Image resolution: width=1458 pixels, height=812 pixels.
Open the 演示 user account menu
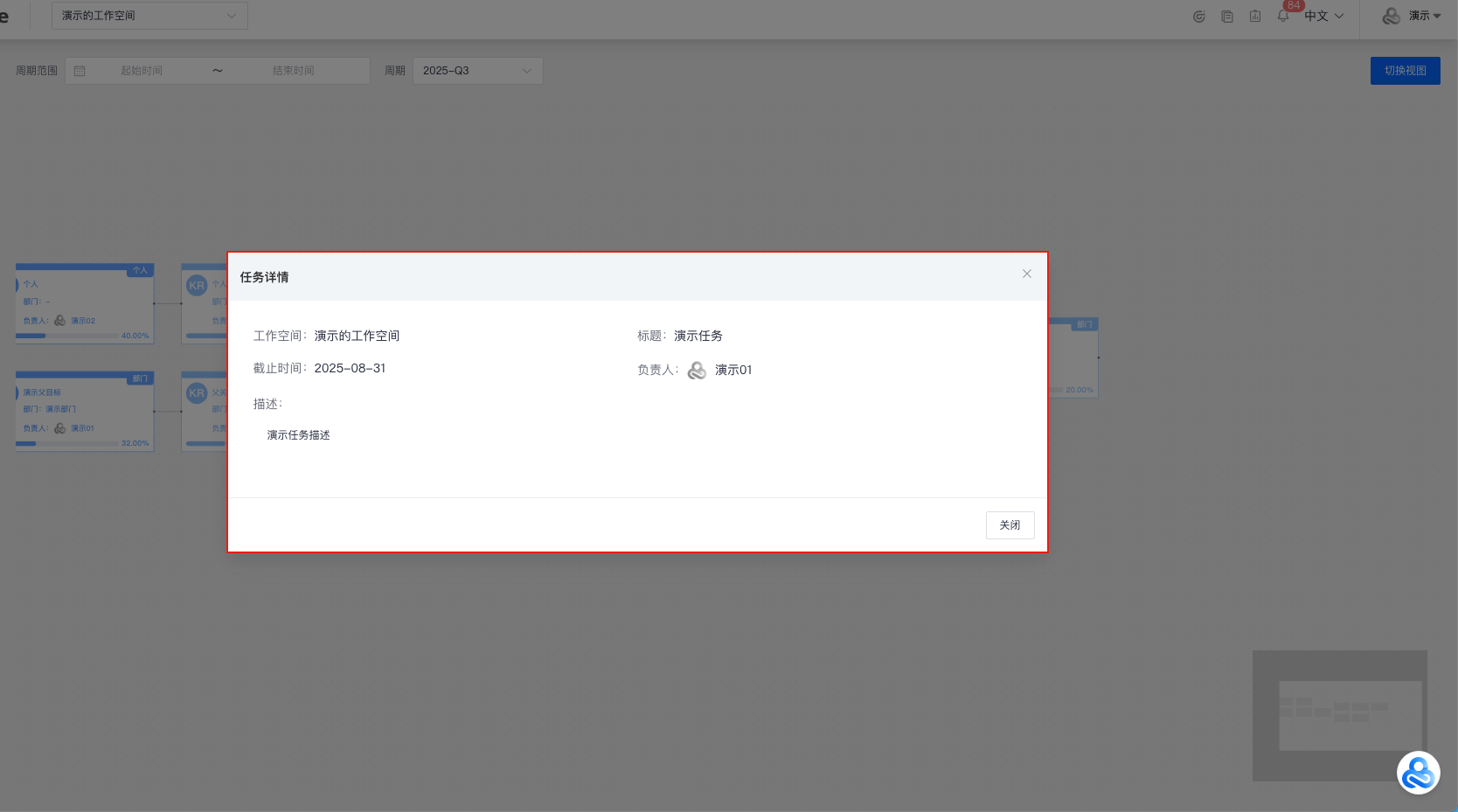(1411, 16)
